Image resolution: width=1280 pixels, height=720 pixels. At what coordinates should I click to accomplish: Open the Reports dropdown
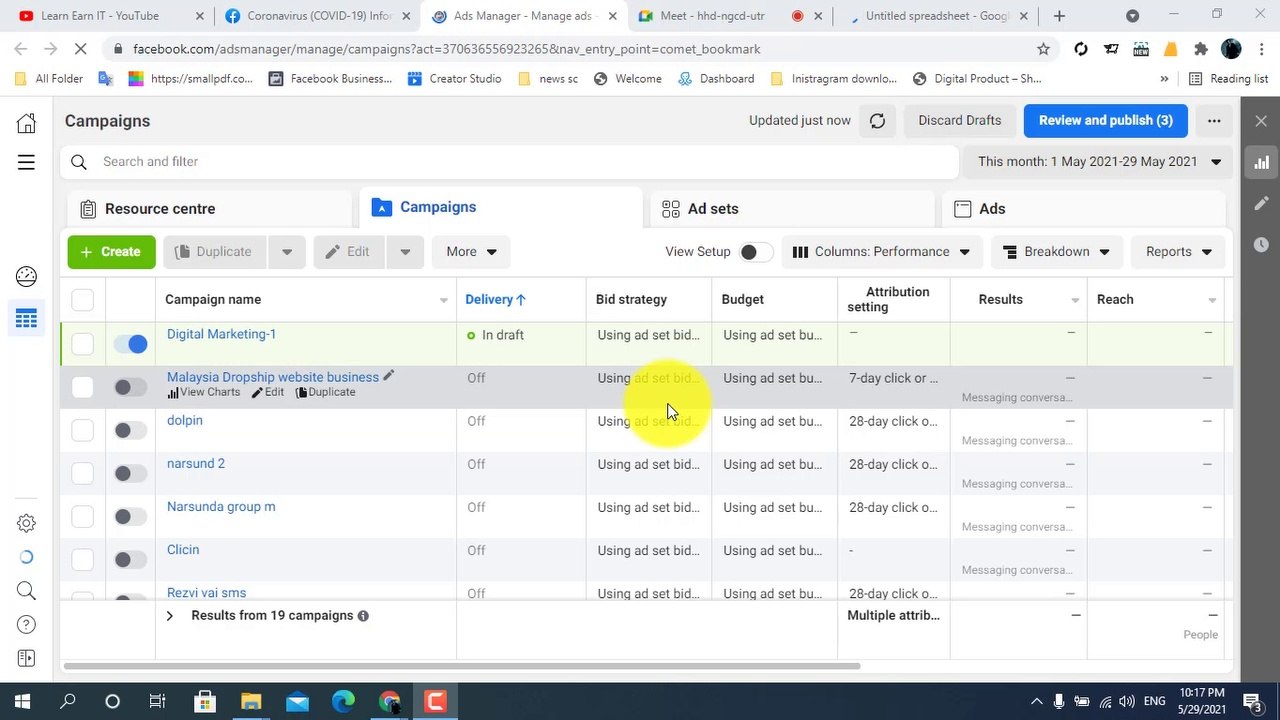[x=1178, y=252]
